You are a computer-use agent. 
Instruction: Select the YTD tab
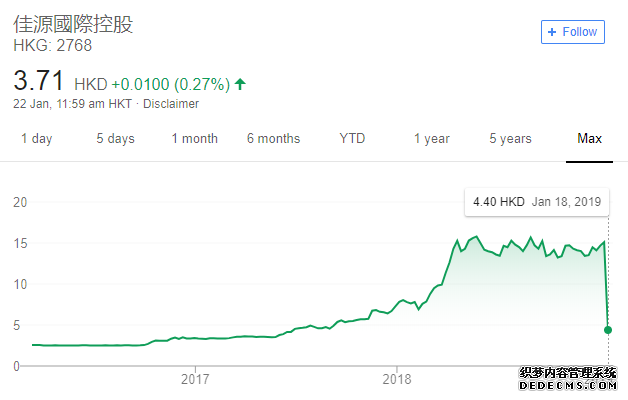click(x=352, y=139)
